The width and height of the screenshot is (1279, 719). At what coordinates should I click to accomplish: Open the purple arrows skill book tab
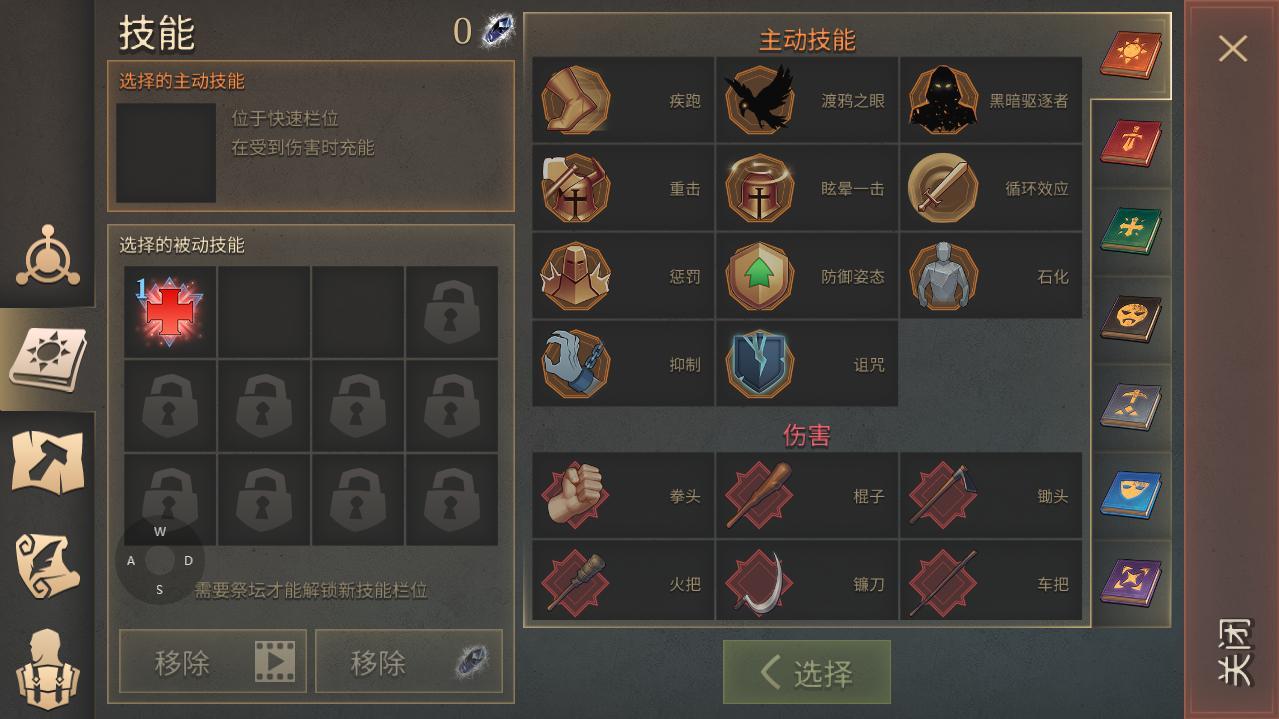(1131, 583)
